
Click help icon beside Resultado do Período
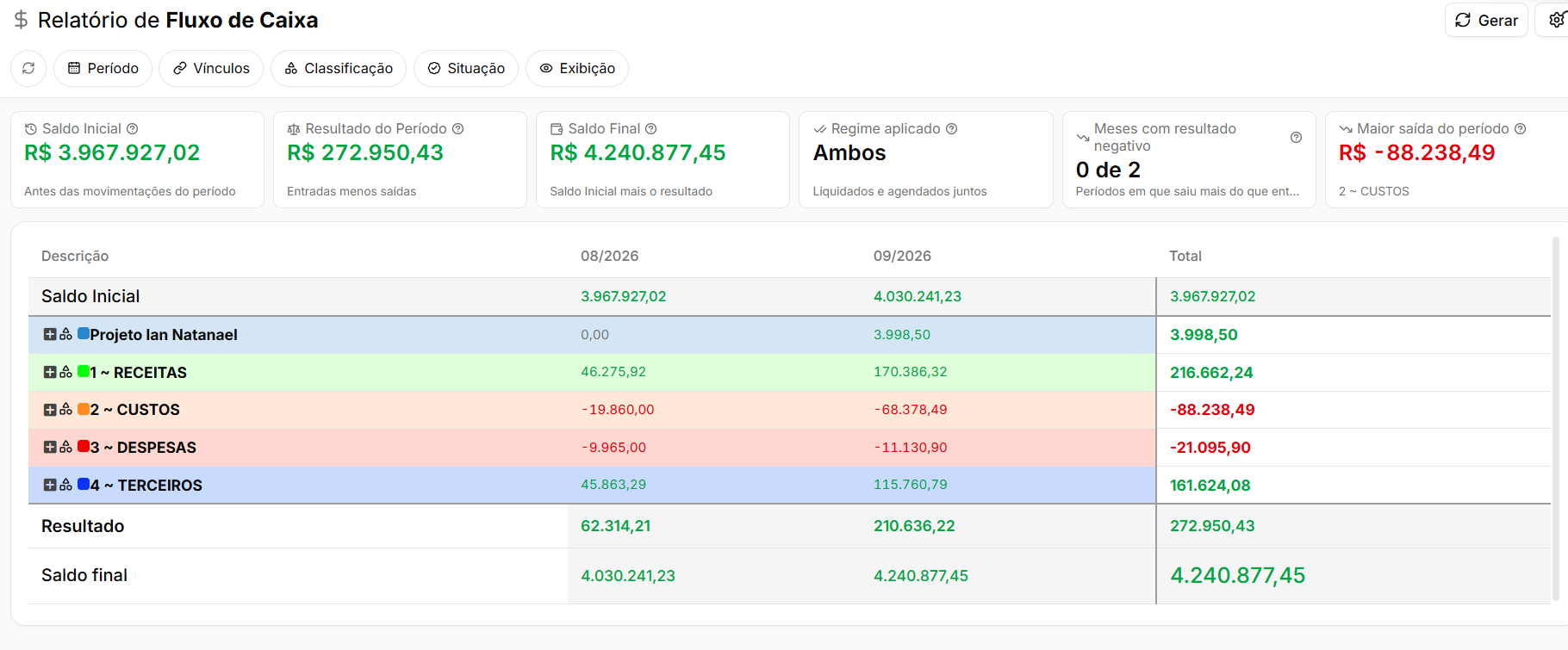458,128
